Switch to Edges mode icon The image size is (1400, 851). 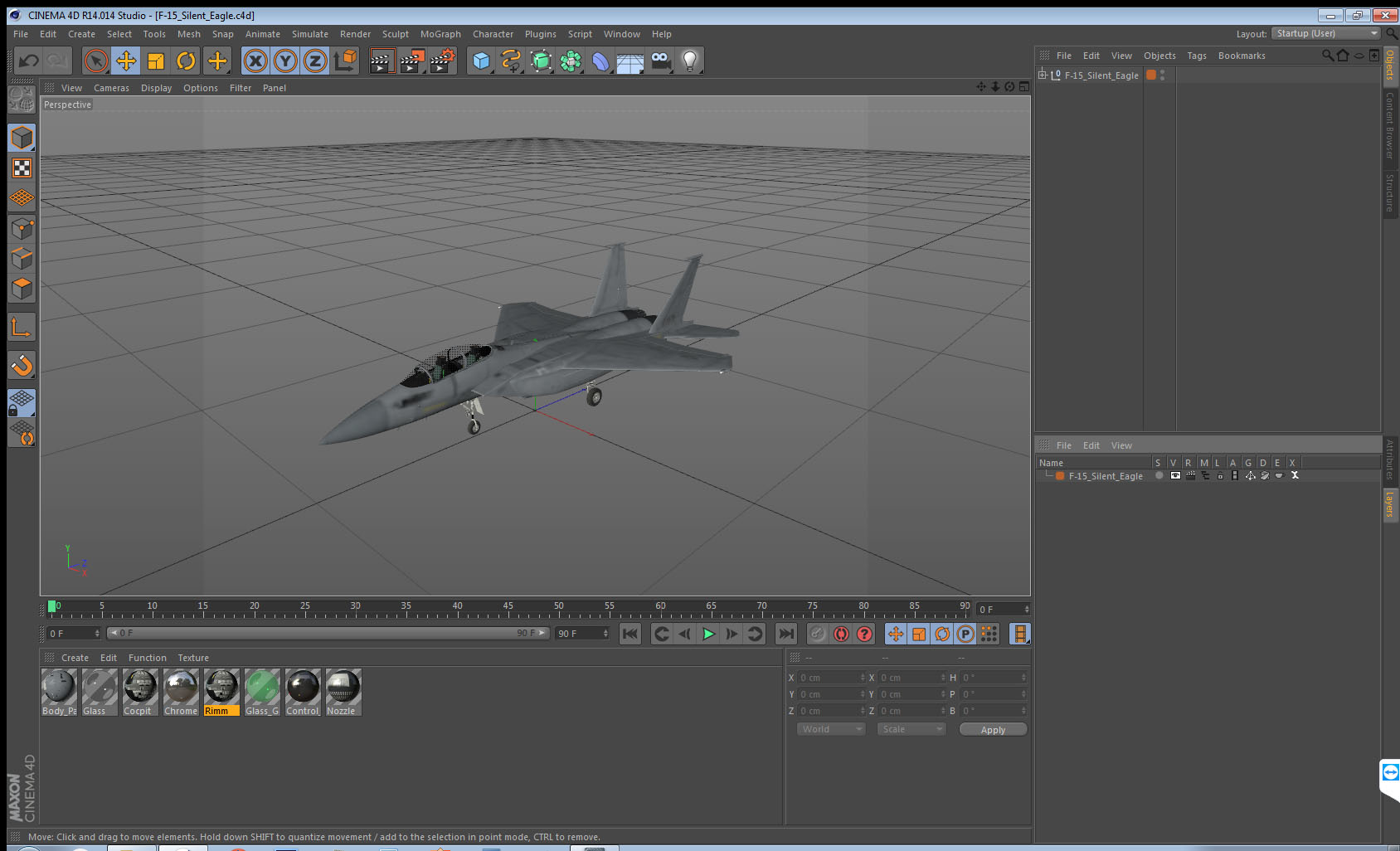pos(22,259)
